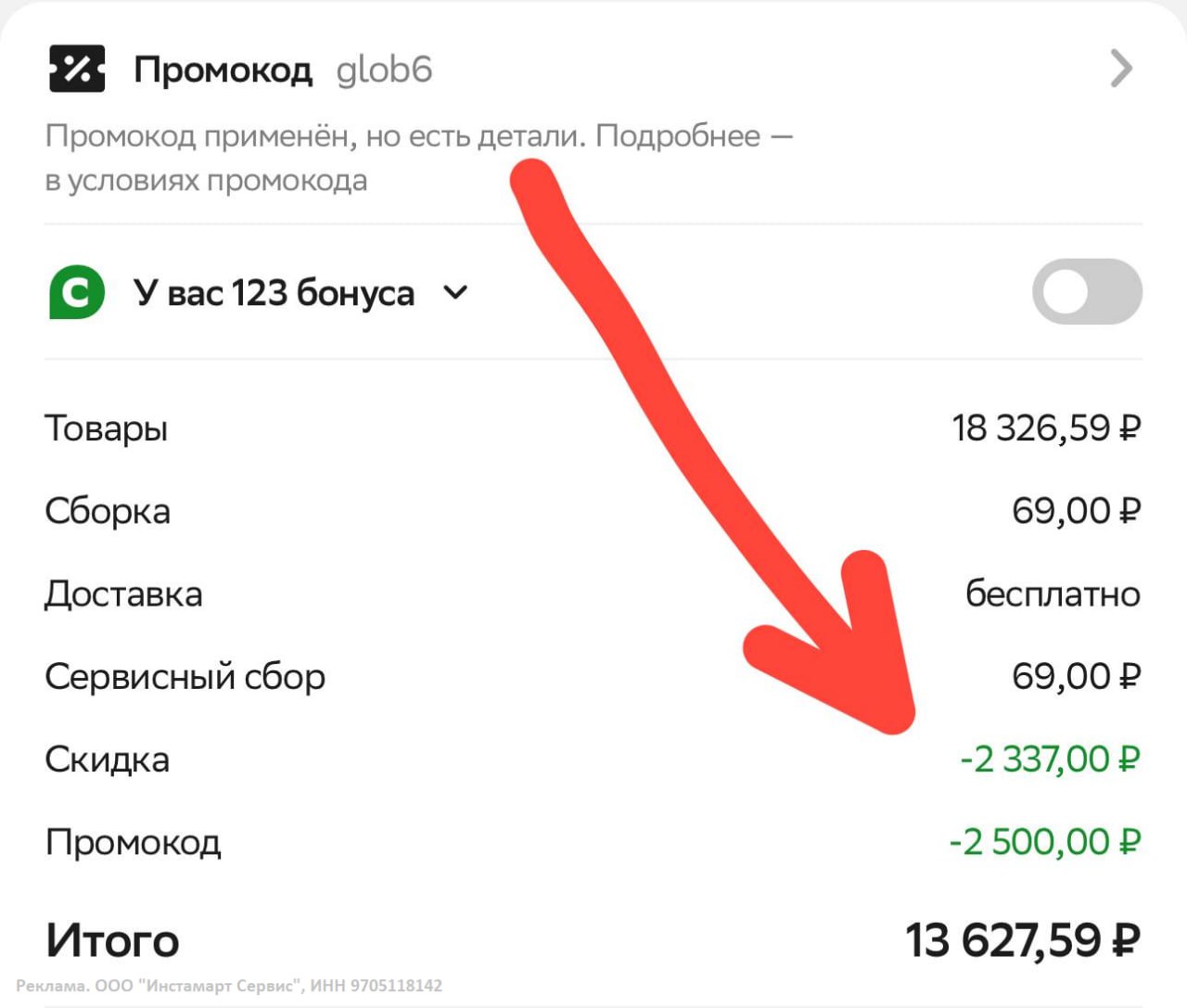The width and height of the screenshot is (1187, 1008).
Task: Click the green promo amount -2 500,00 ₽
Action: click(1043, 842)
